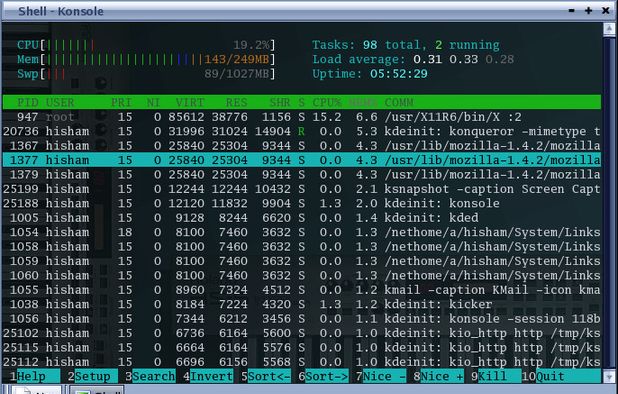This screenshot has width=618, height=394.
Task: Click the R state of process 20736
Action: click(x=301, y=131)
